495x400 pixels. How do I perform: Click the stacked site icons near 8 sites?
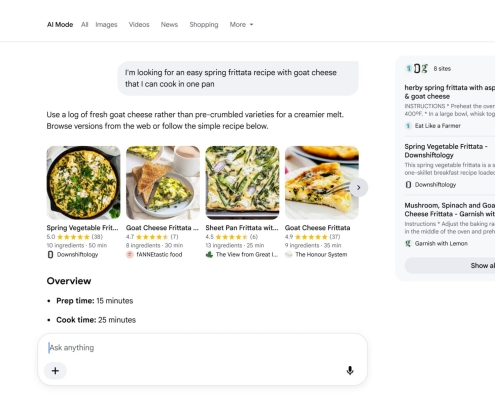point(416,69)
